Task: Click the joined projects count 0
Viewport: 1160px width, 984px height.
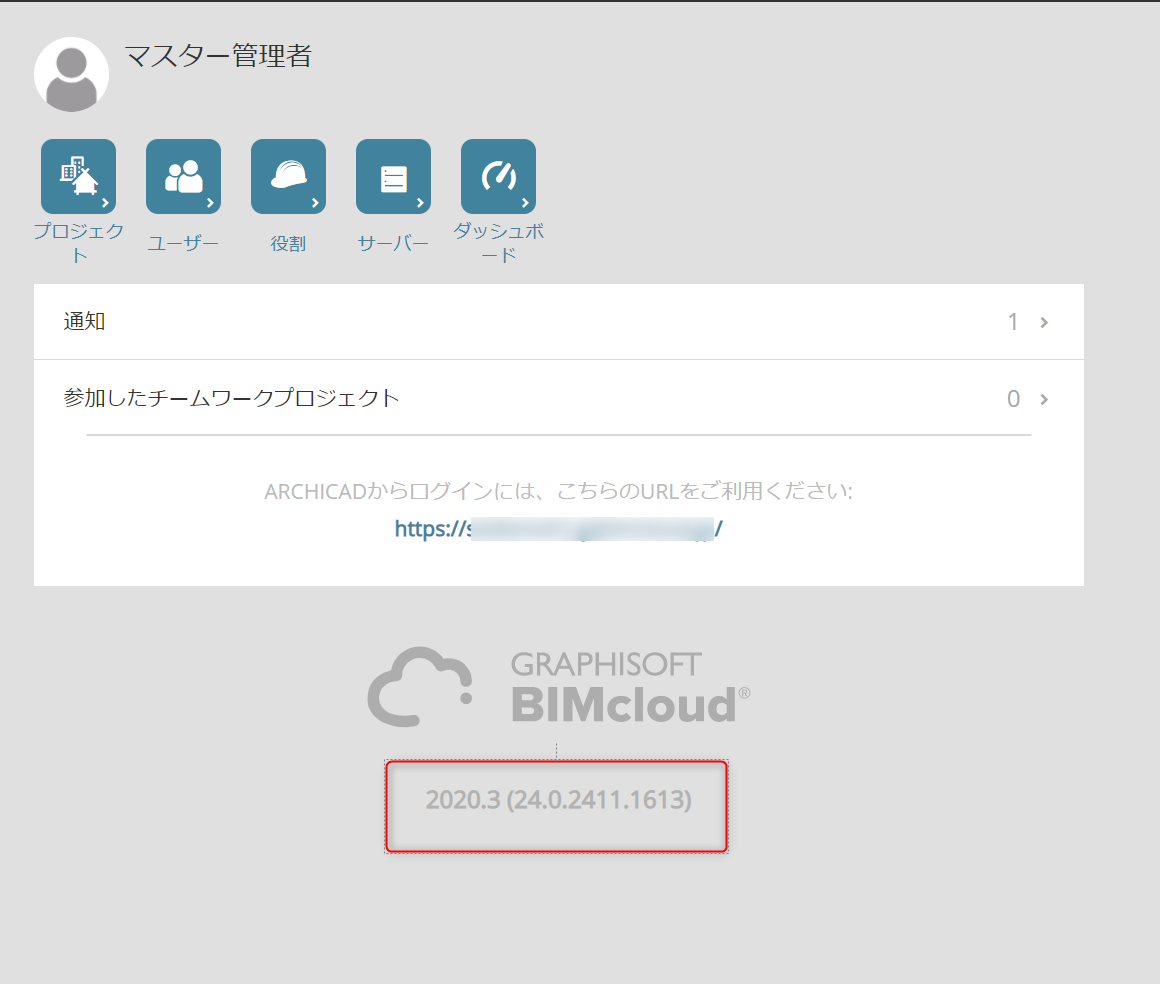Action: tap(1014, 400)
